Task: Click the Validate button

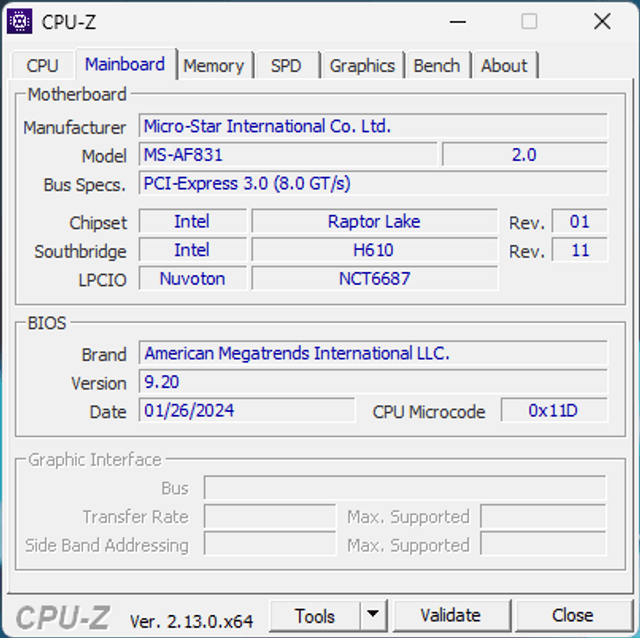Action: pyautogui.click(x=451, y=616)
